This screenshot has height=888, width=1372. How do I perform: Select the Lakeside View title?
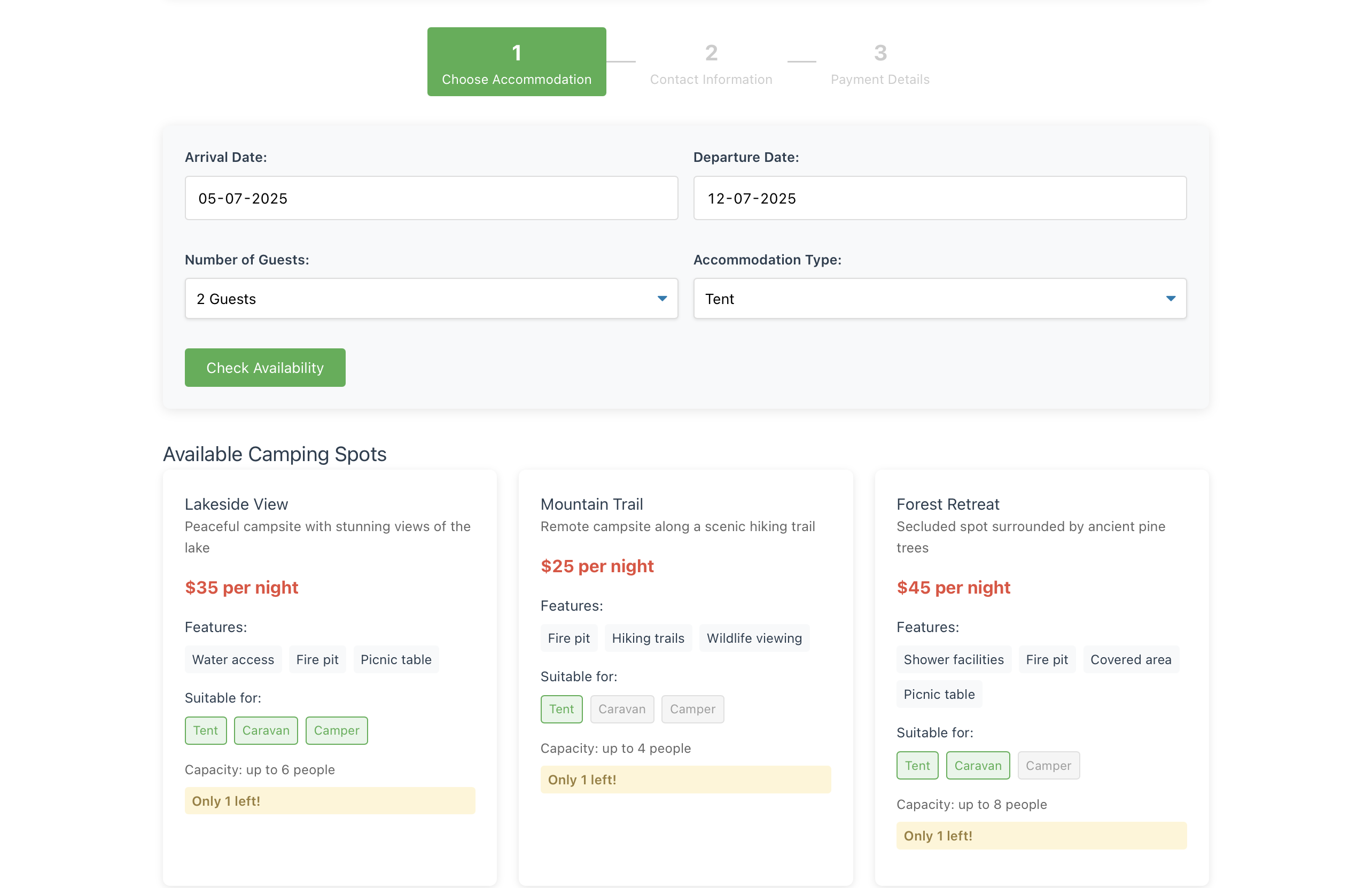(236, 504)
